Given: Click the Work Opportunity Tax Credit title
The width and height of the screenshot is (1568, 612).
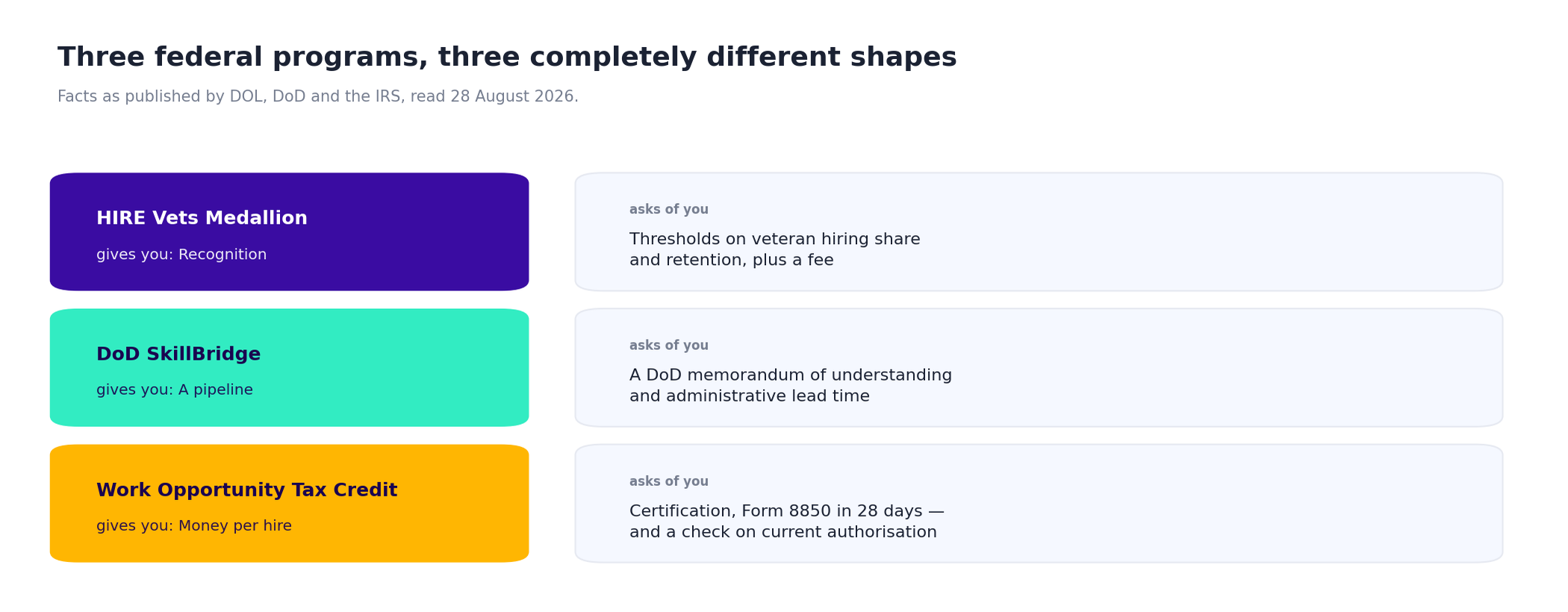Looking at the screenshot, I should (x=246, y=490).
